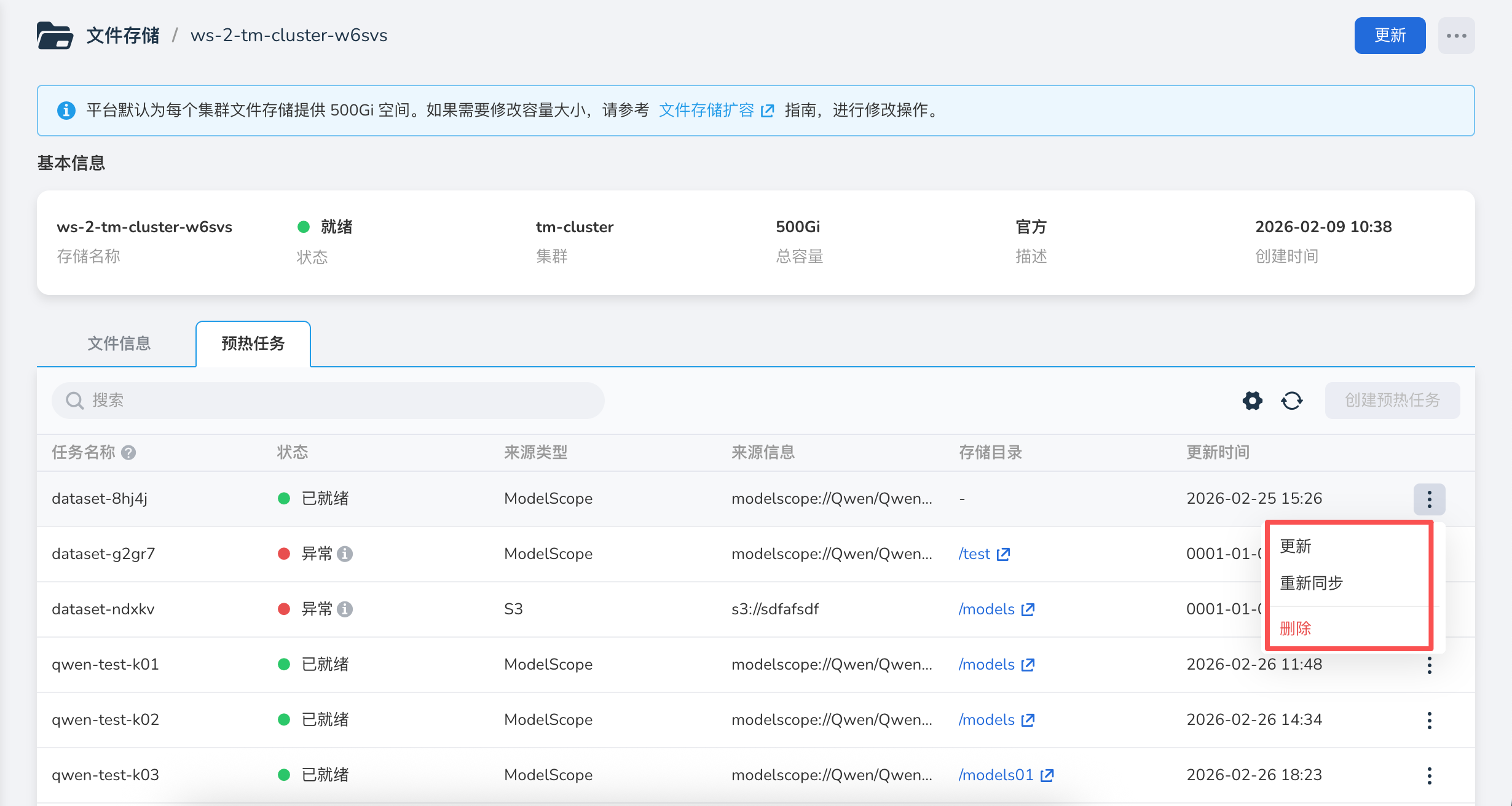
Task: Open the /models link for qwen-test-k01
Action: tap(986, 665)
